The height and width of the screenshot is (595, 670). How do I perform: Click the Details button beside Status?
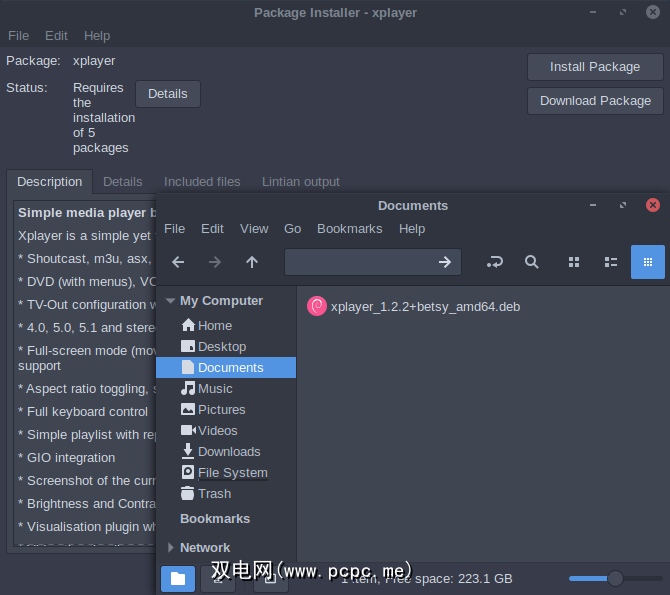[x=168, y=94]
